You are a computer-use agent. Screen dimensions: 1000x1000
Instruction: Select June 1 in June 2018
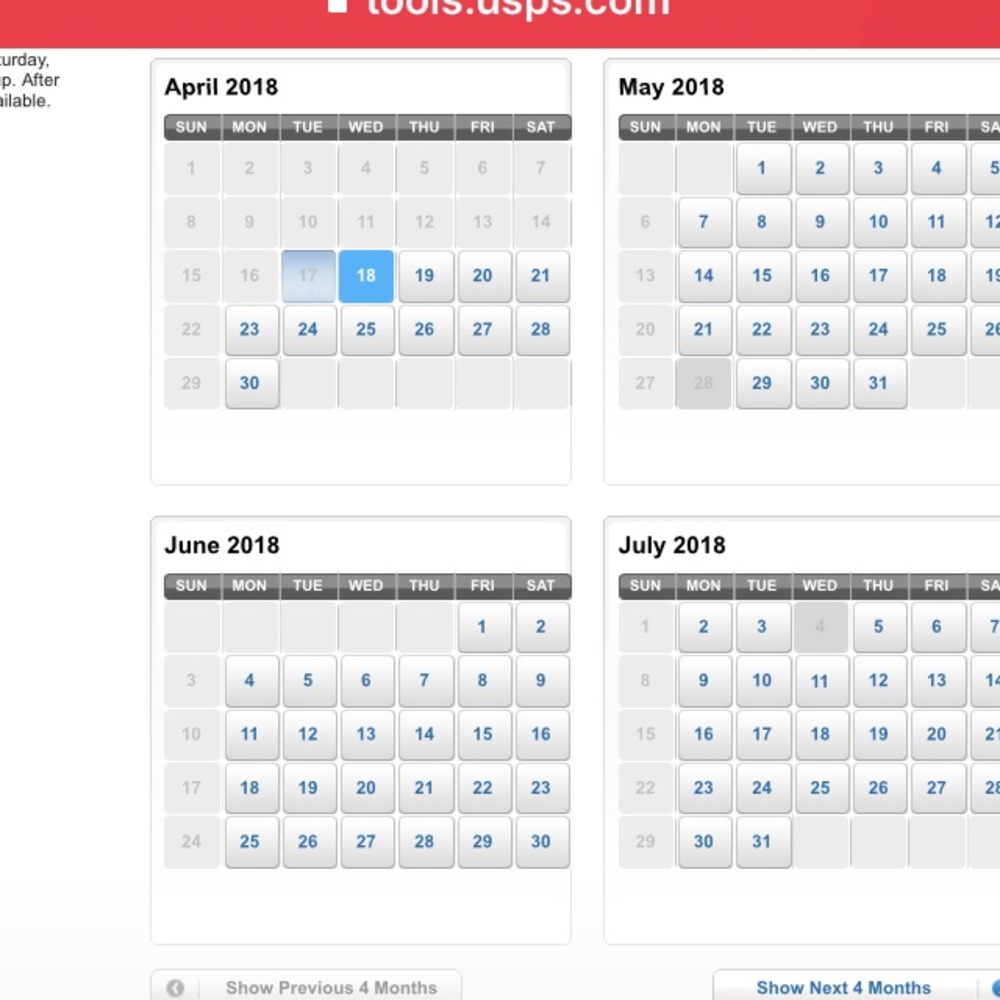click(482, 627)
